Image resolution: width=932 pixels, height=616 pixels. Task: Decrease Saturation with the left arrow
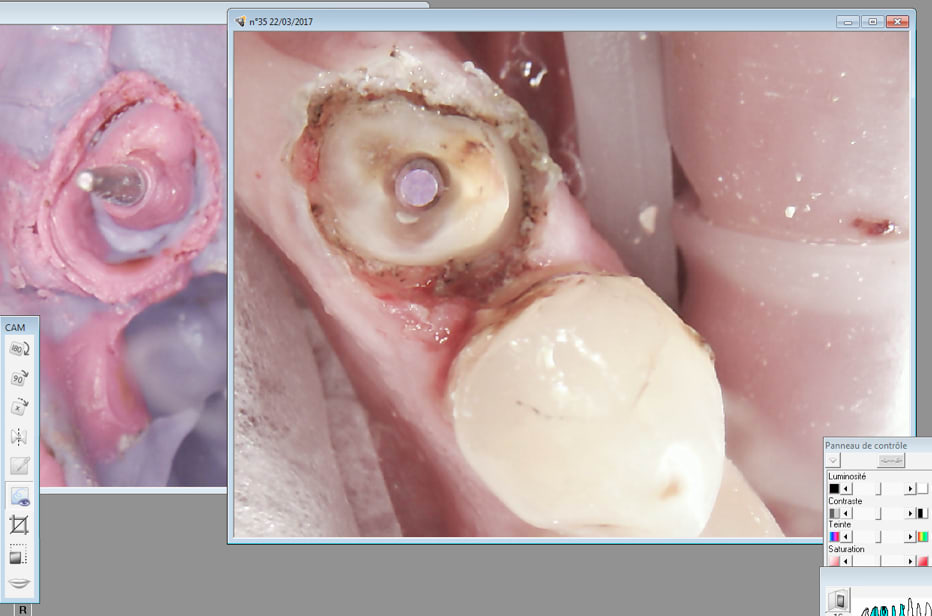pos(846,561)
